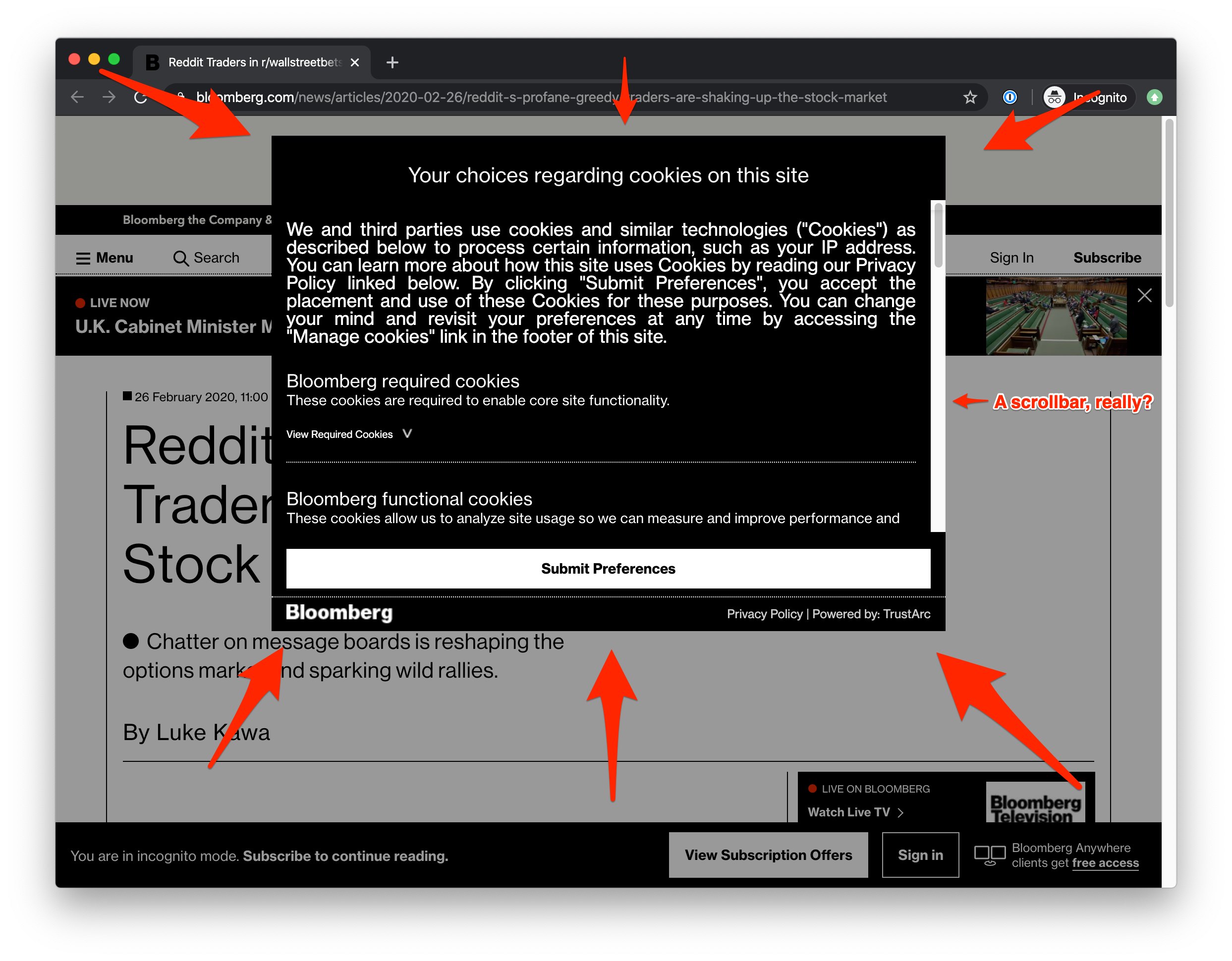Expand View Required Cookies

349,434
